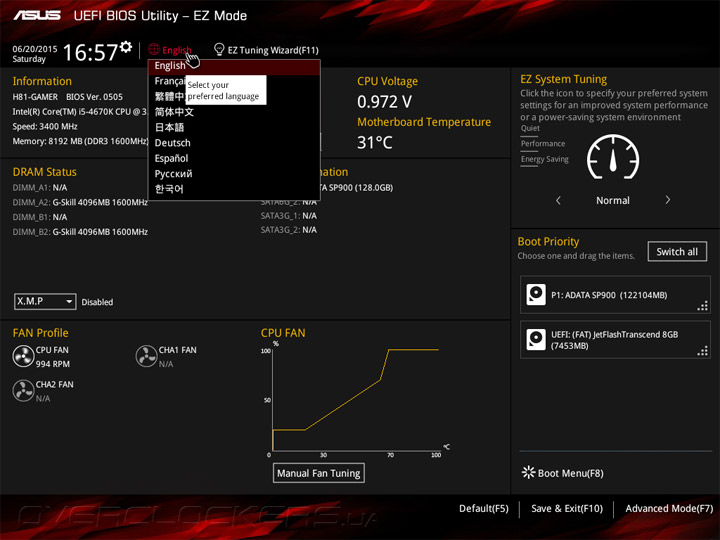Click H81-GAMER BIOS Ver. 0505 text
The width and height of the screenshot is (720, 540).
68,97
